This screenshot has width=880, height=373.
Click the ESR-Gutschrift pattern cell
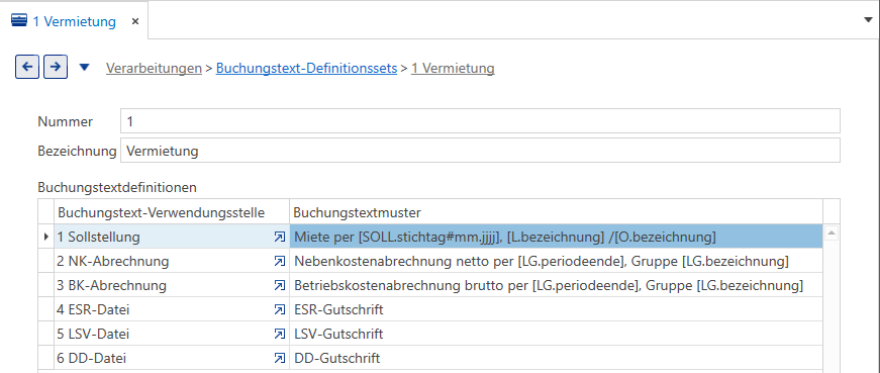click(556, 310)
